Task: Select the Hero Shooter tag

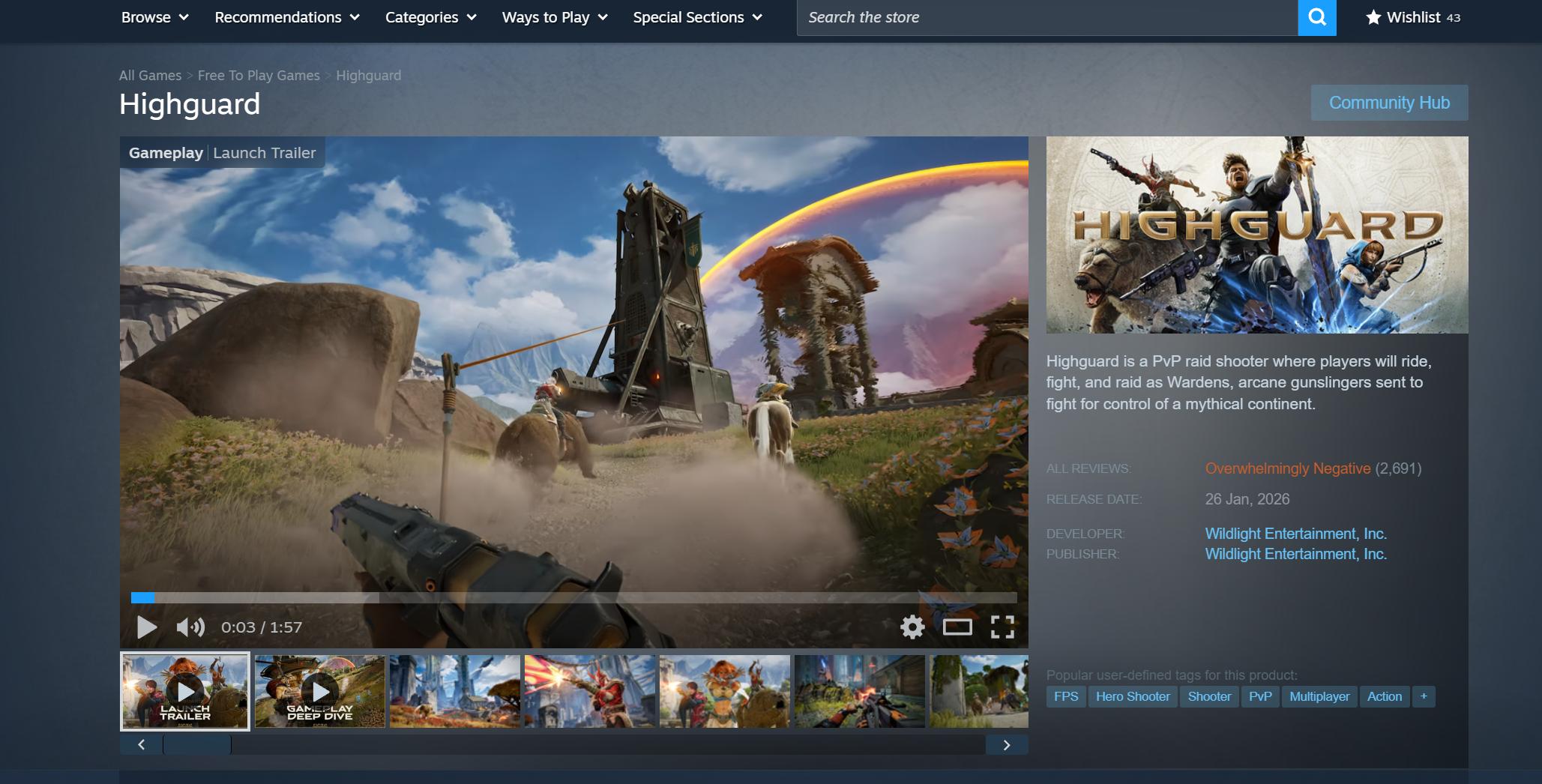Action: point(1133,696)
